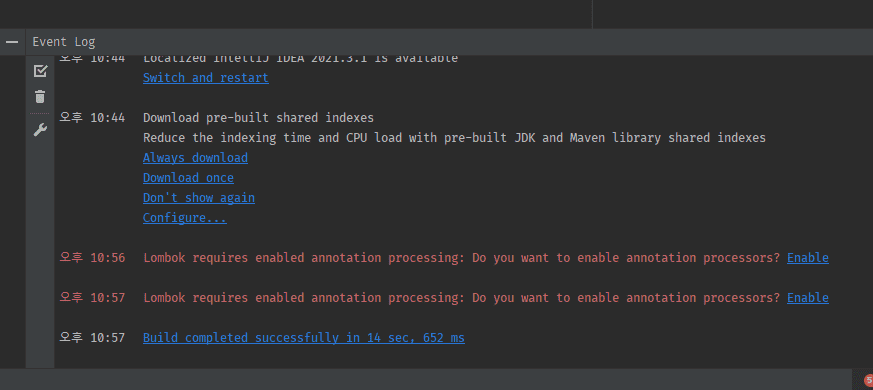Open Event Log settings with the wrench icon
Viewport: 873px width, 390px height.
[40, 130]
